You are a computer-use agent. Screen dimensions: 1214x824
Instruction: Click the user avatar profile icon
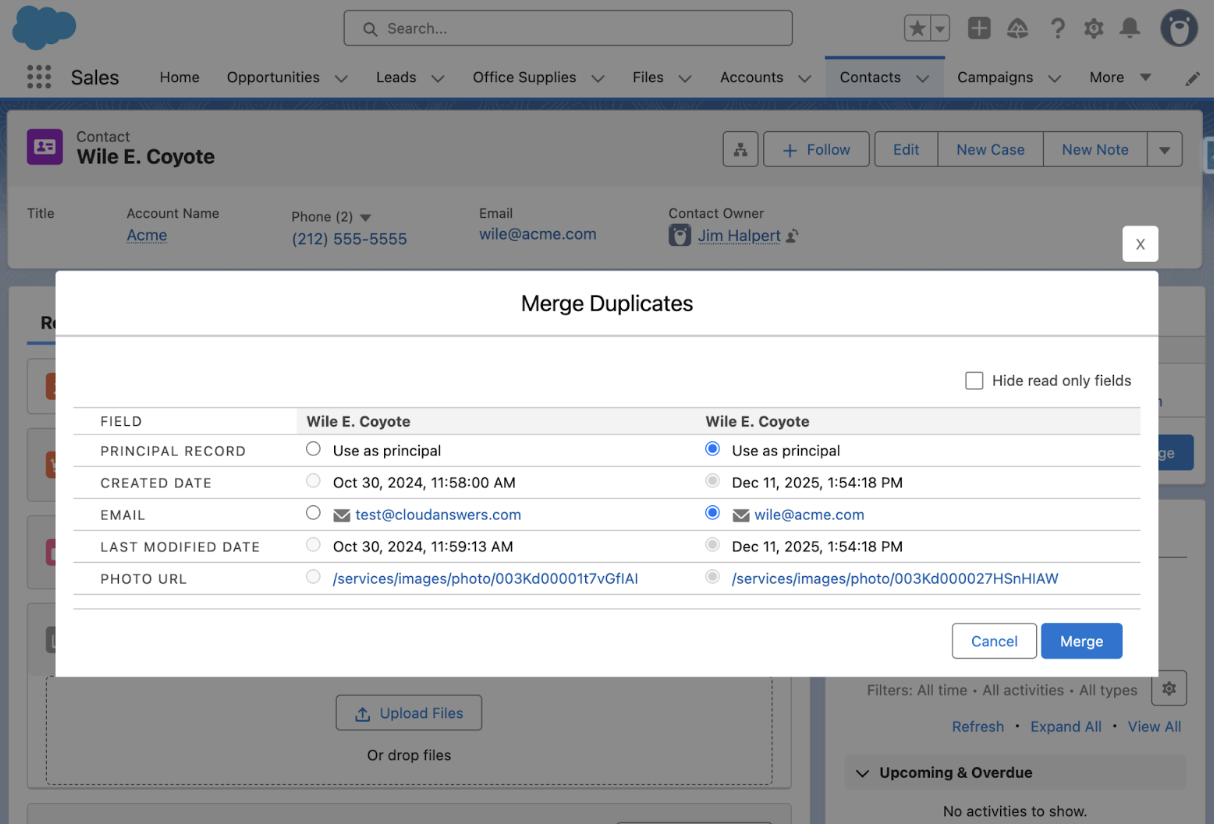pyautogui.click(x=1178, y=29)
